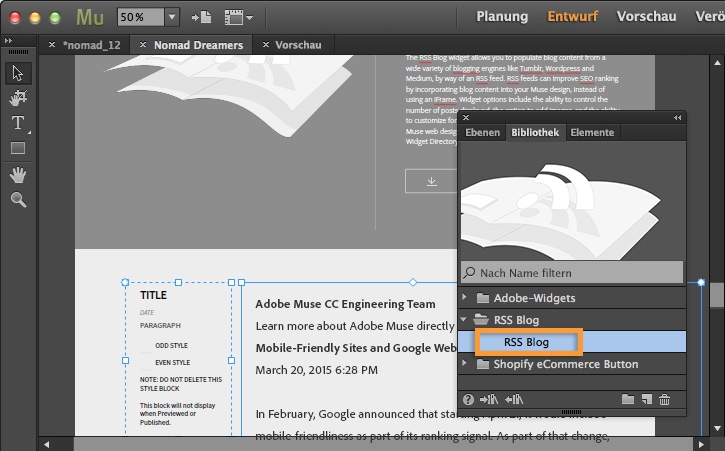Select the Adobe-Widgets folder row
This screenshot has width=725, height=451.
pos(572,298)
